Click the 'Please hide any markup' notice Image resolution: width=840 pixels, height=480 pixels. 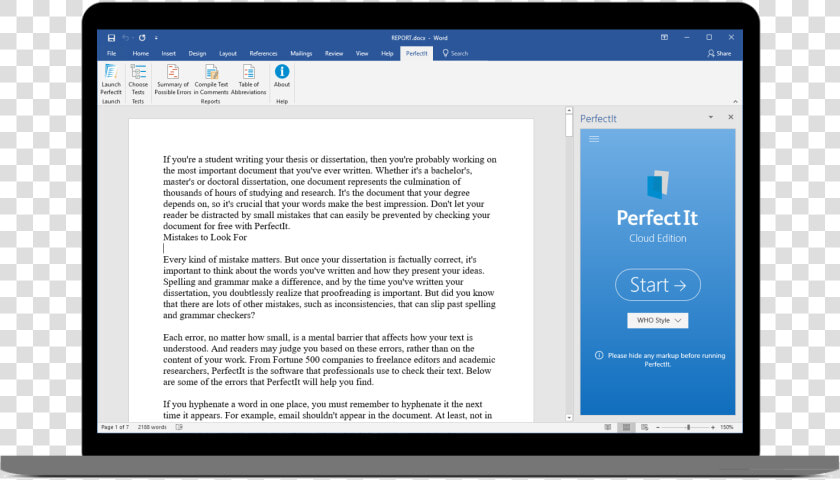(x=666, y=359)
